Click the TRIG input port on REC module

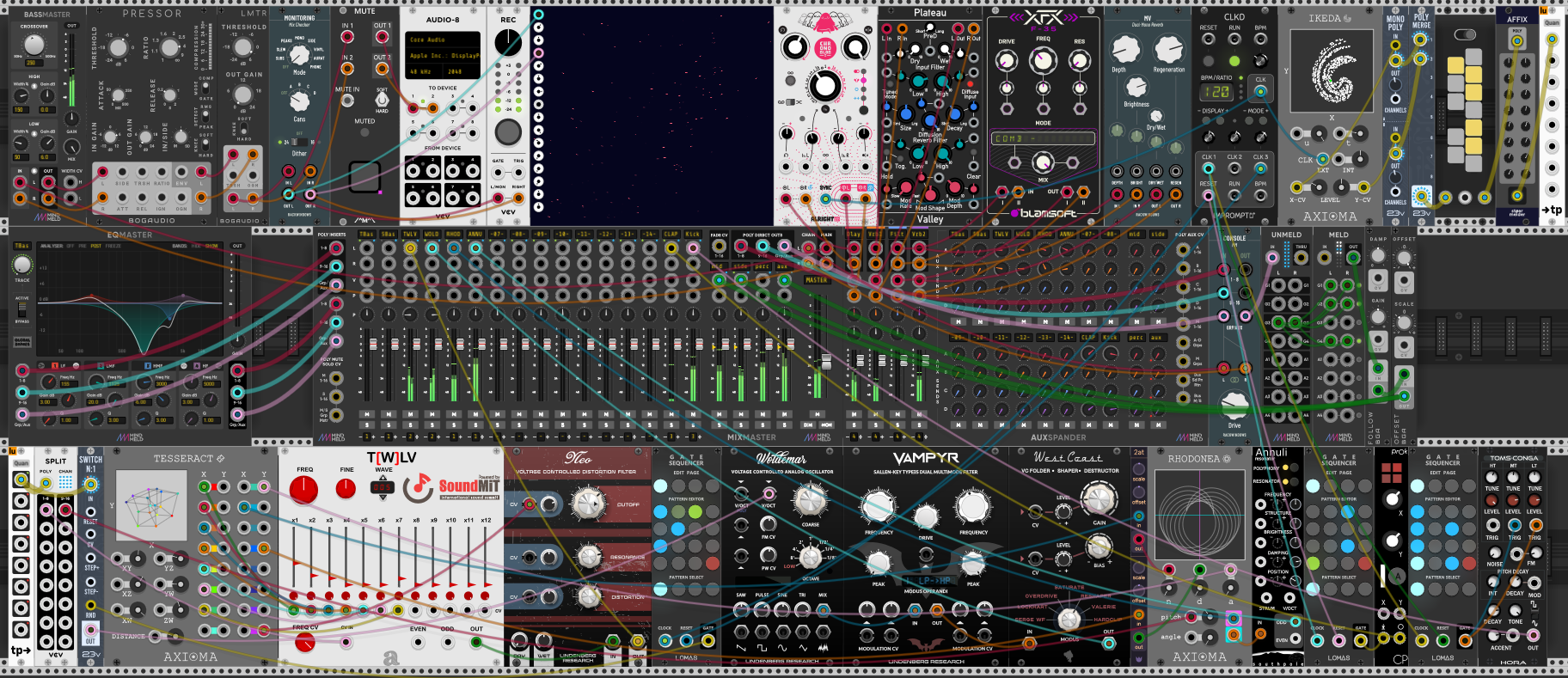pos(519,172)
